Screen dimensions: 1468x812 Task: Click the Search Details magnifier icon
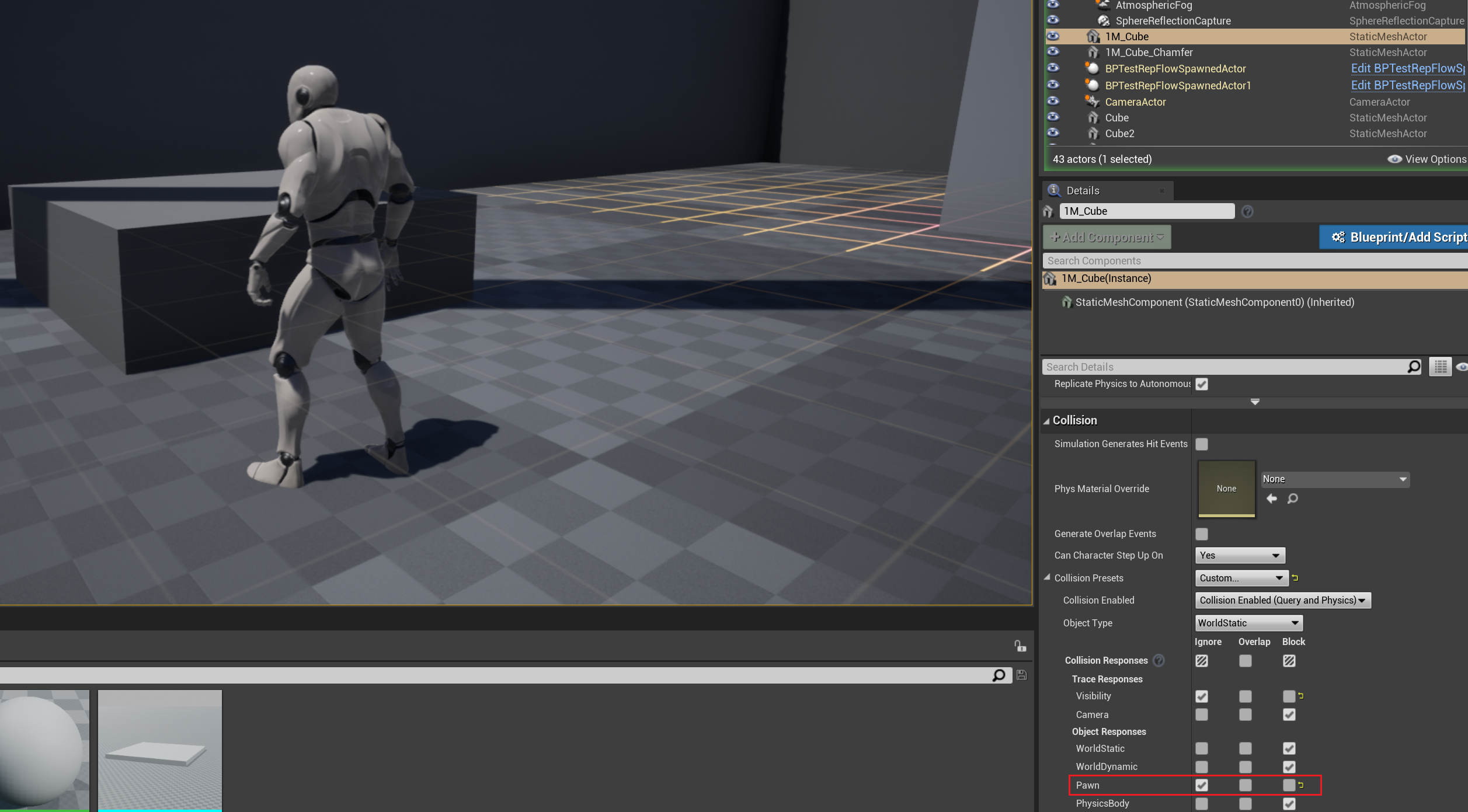(1414, 367)
